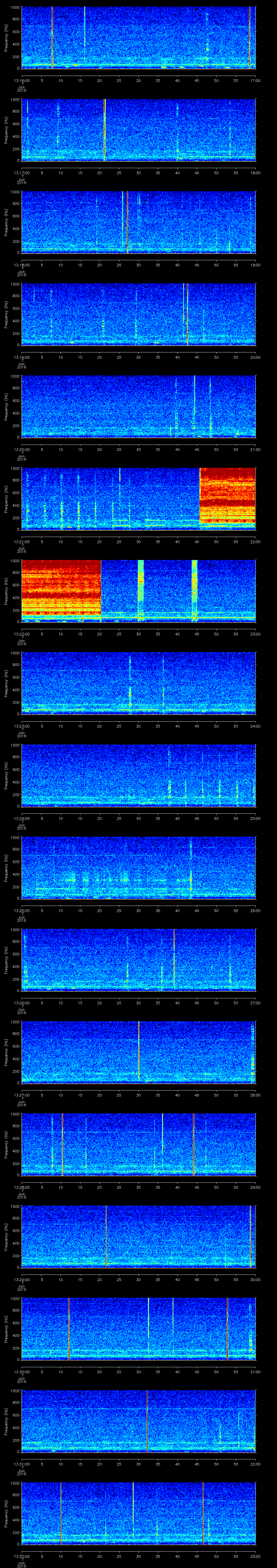Click the 13:16:00 time axis label
This screenshot has height=1568, width=277.
tap(22, 80)
